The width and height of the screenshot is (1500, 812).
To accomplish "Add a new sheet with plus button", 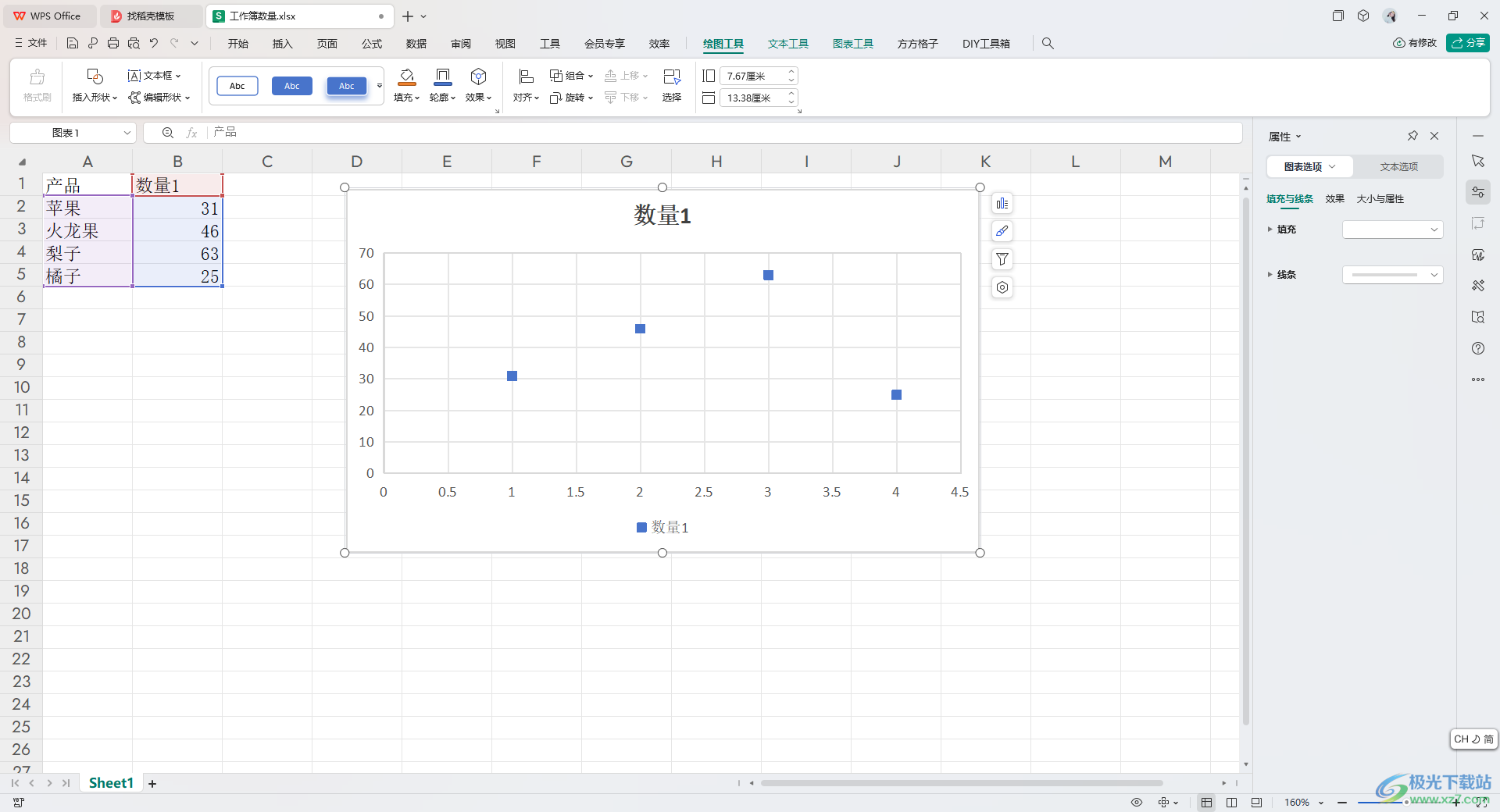I will 152,783.
